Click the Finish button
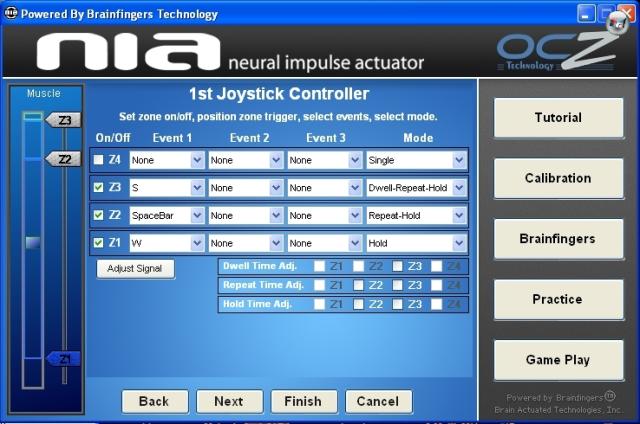This screenshot has height=424, width=640. [x=304, y=402]
